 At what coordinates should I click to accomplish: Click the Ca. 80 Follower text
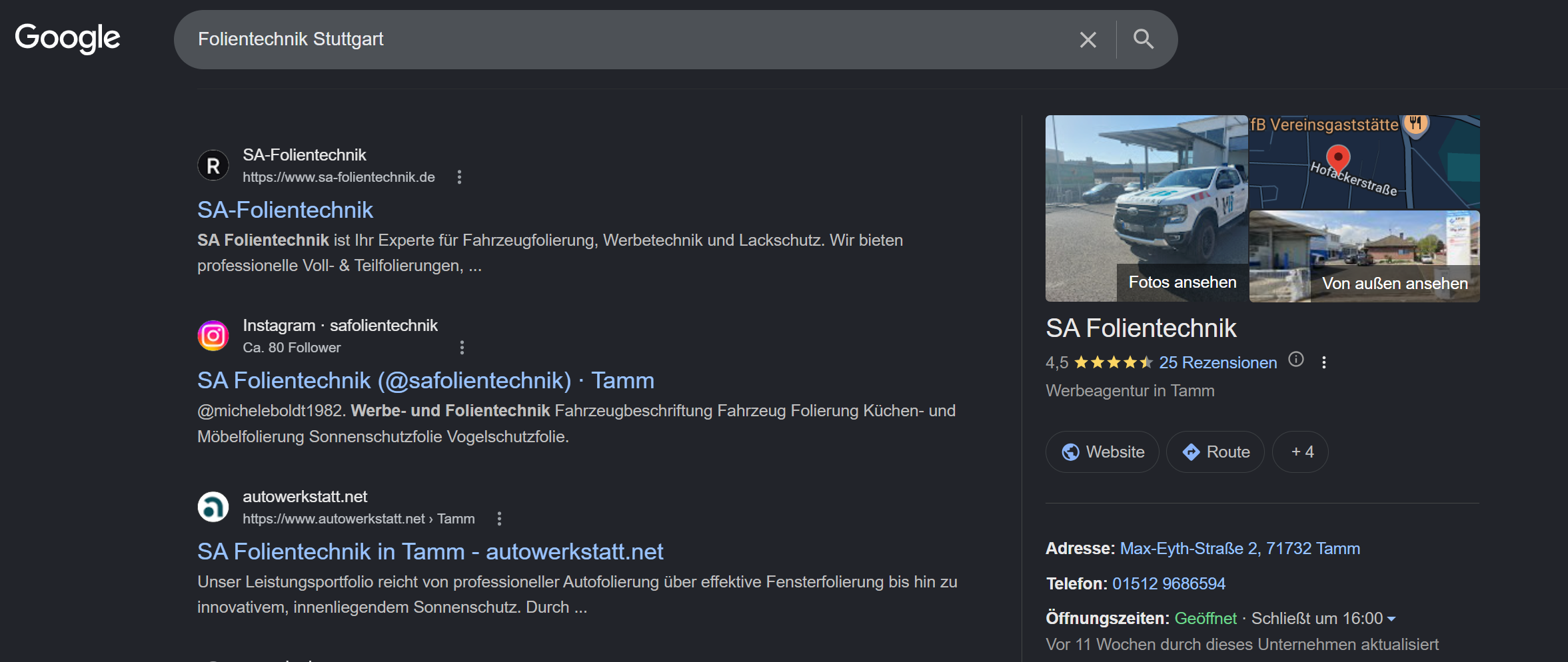point(291,348)
